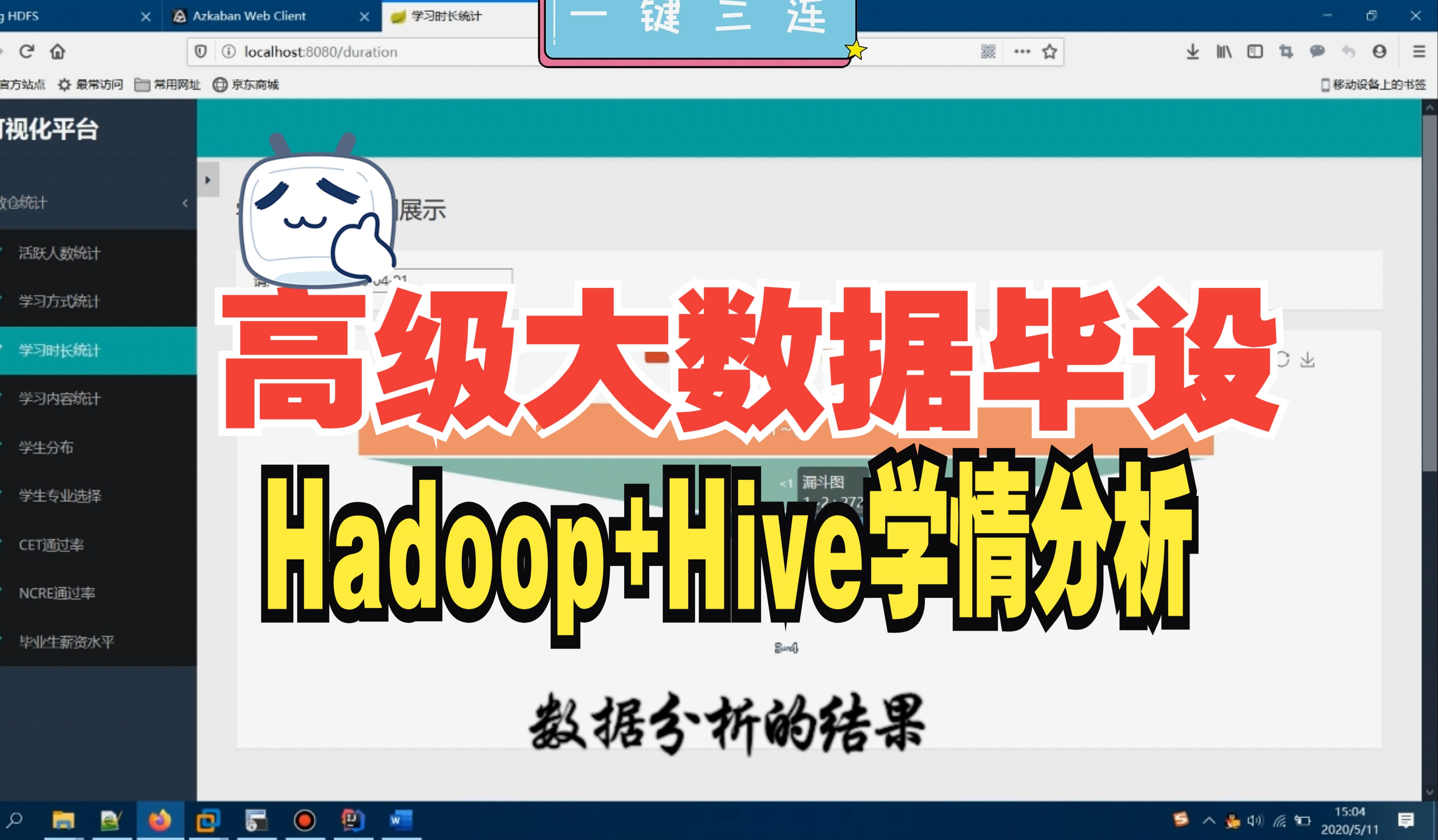Image resolution: width=1438 pixels, height=840 pixels.
Task: Open Microsoft Word from taskbar
Action: tap(401, 821)
